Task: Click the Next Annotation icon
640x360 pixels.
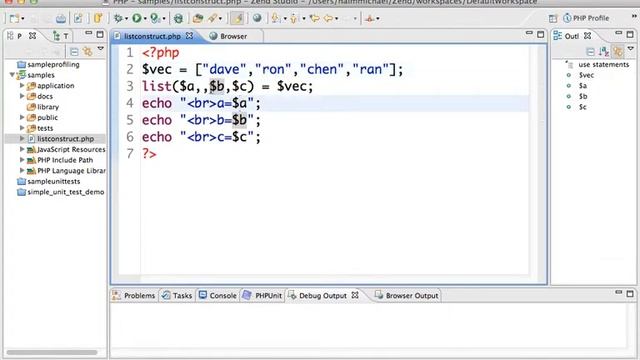Action: 276,18
